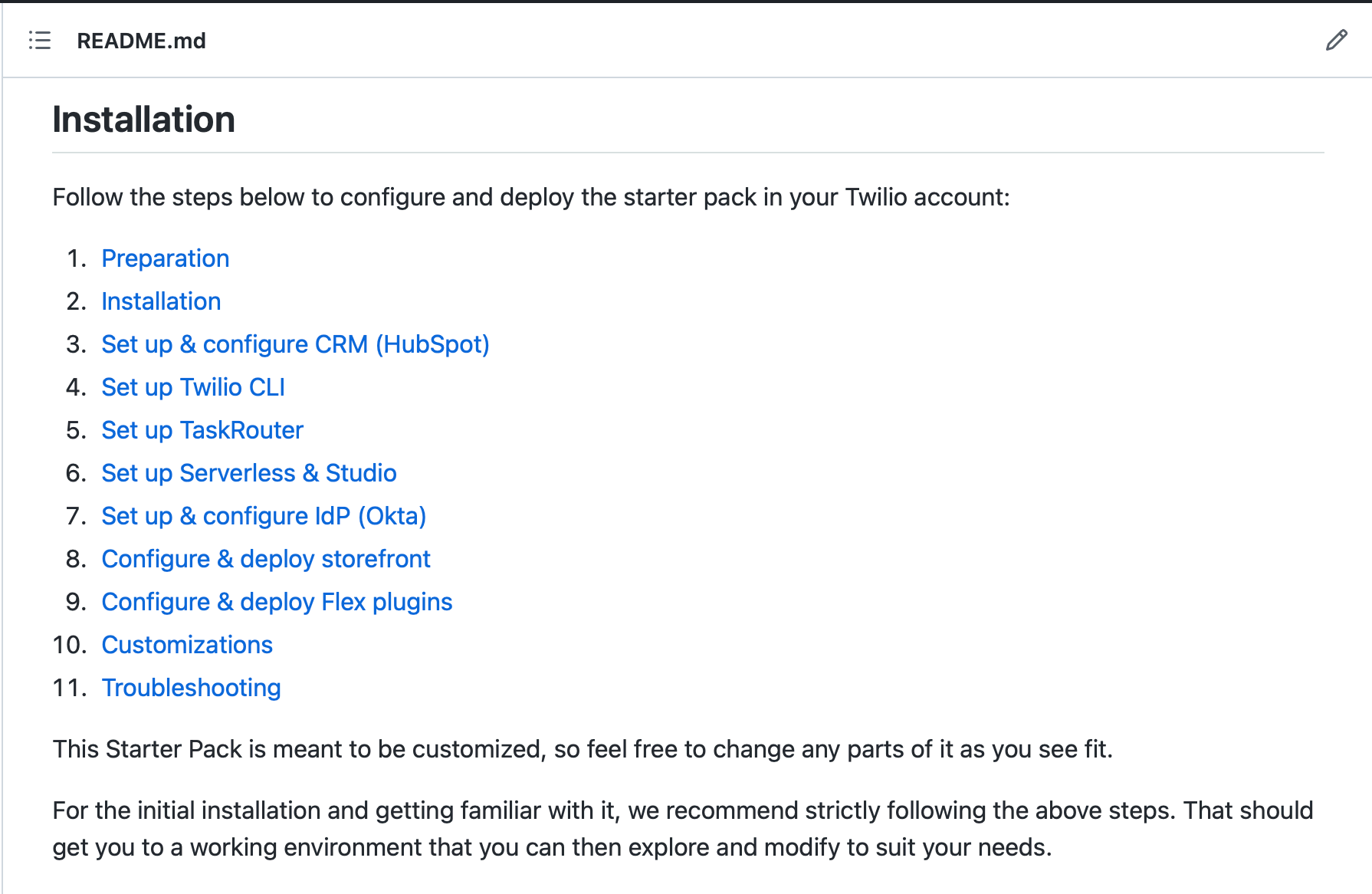The width and height of the screenshot is (1372, 894).
Task: Click the pencil edit file icon
Action: click(x=1336, y=41)
